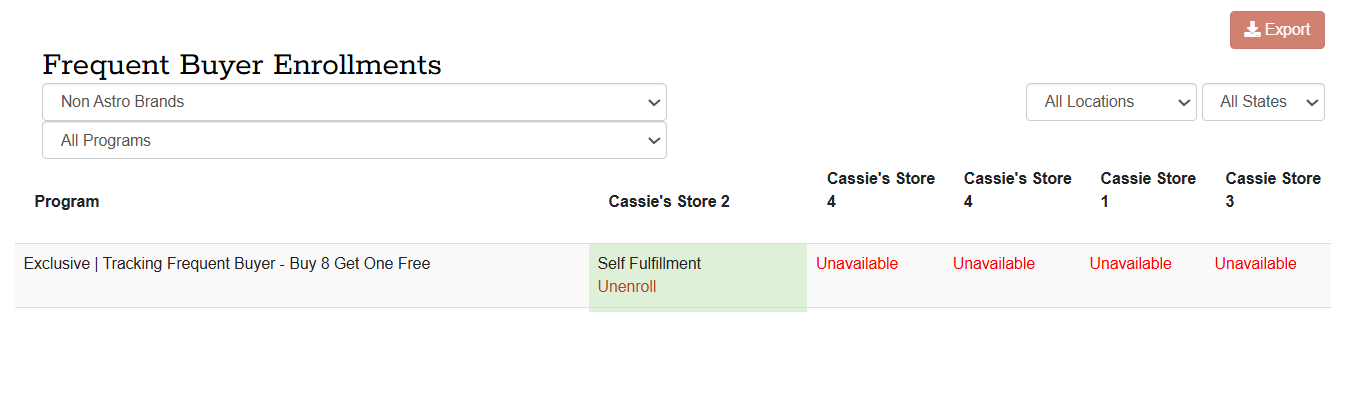This screenshot has width=1360, height=420.
Task: Select Unavailable status under Cassie Store 3
Action: pos(1255,264)
